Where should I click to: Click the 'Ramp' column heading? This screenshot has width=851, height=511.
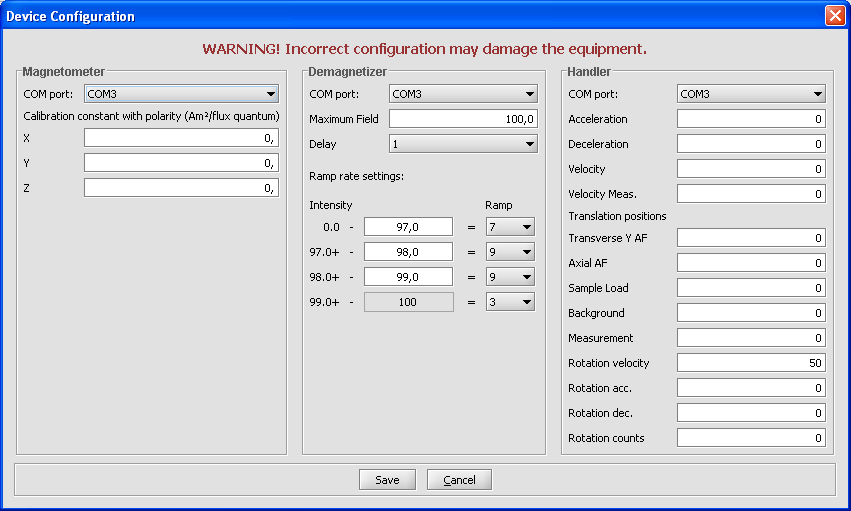click(x=499, y=205)
